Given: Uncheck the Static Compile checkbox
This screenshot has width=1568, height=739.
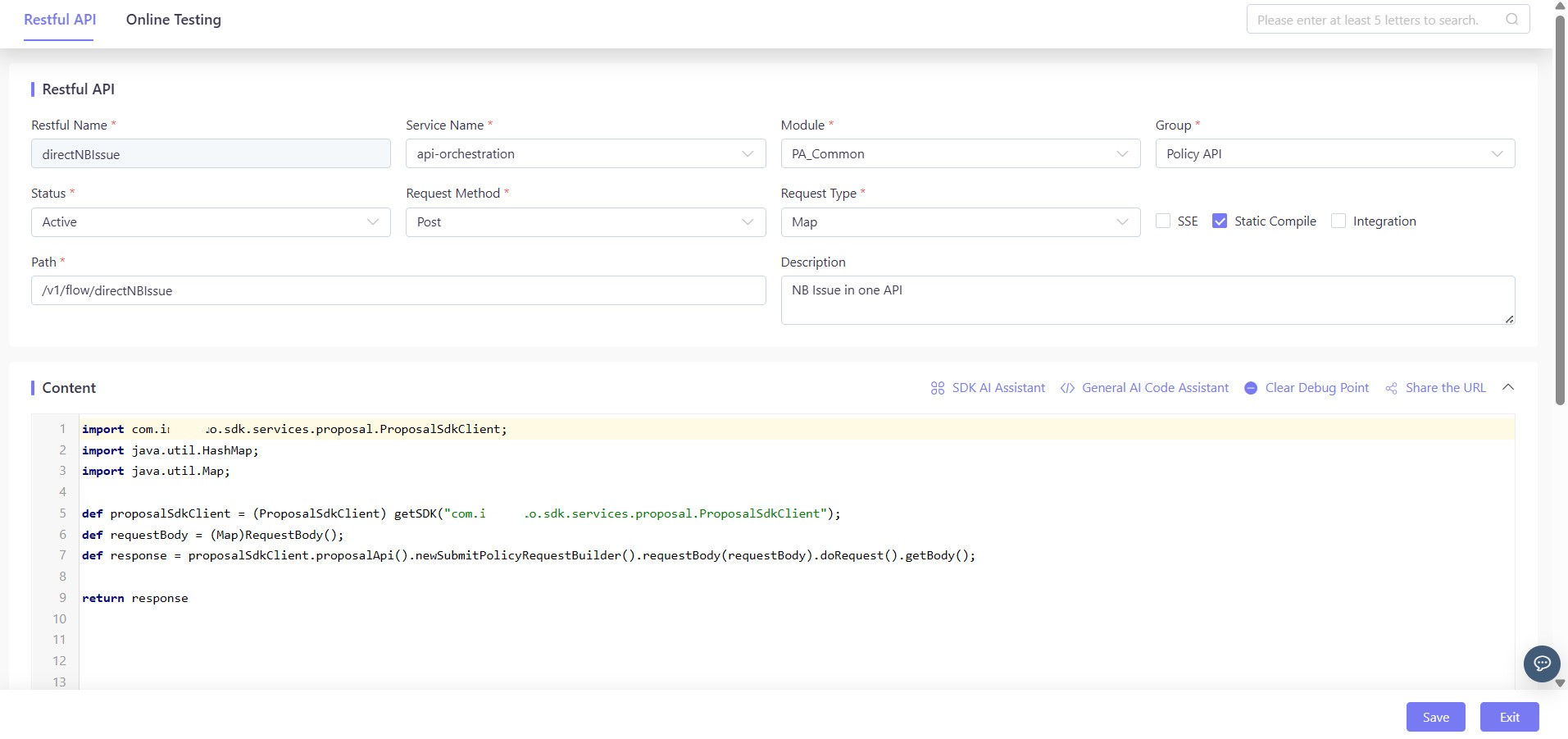Looking at the screenshot, I should 1220,221.
